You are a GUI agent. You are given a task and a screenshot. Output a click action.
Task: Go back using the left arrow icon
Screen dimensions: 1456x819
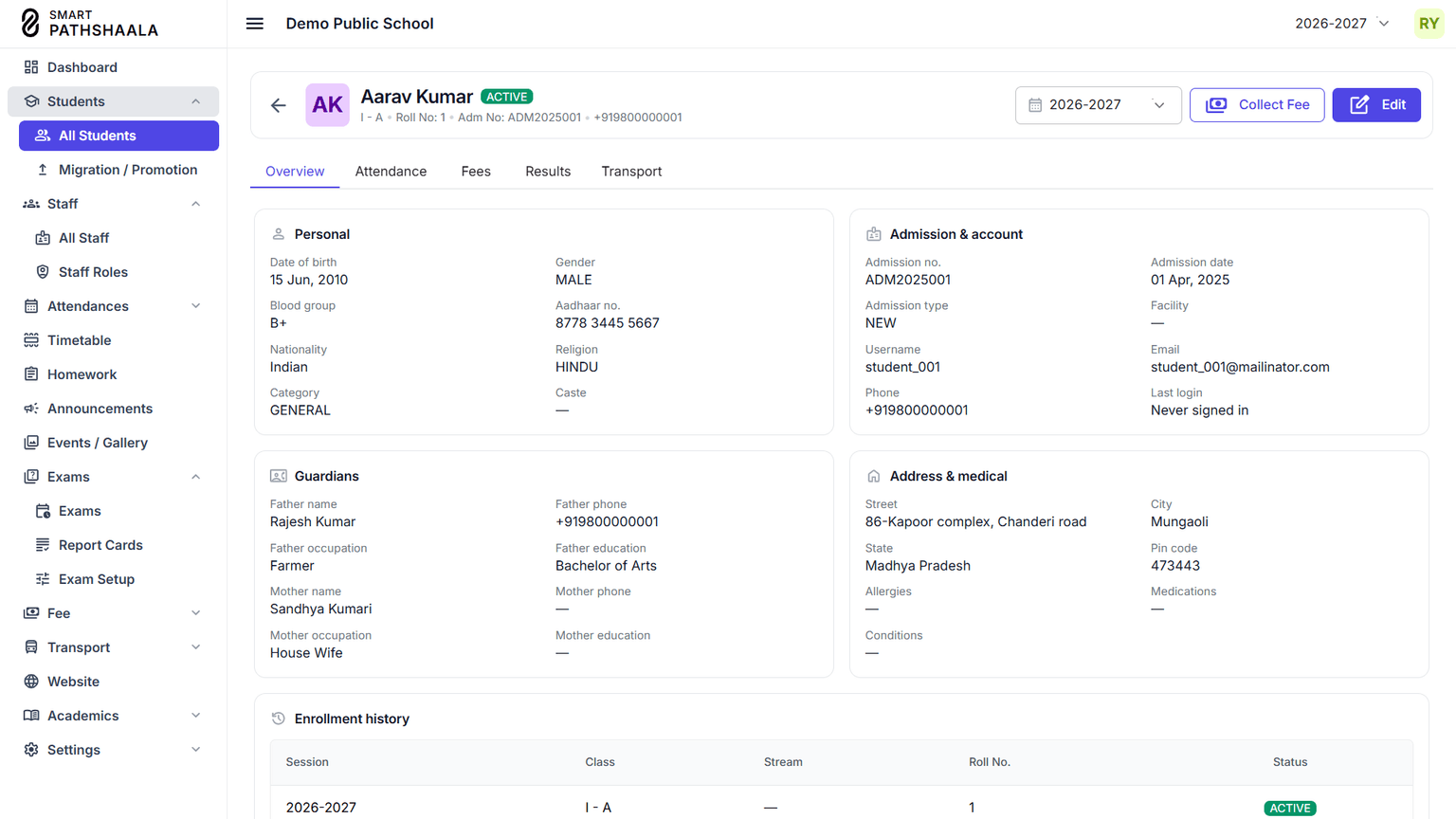pyautogui.click(x=278, y=105)
